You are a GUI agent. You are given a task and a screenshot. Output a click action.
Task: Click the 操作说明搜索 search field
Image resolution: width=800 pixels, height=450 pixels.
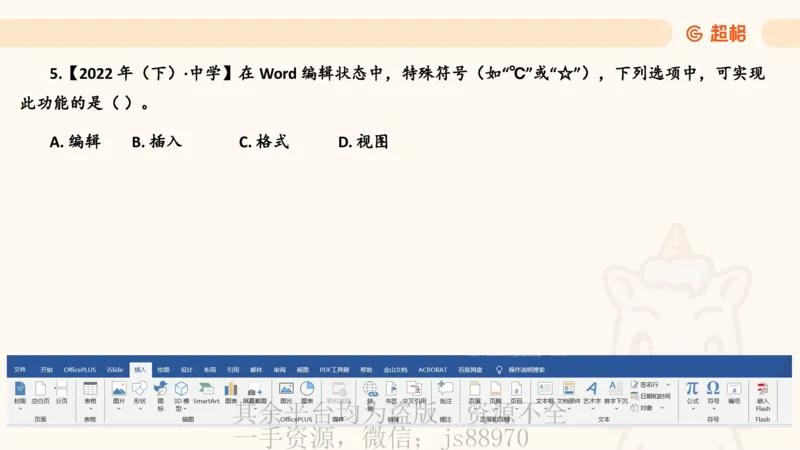[526, 369]
